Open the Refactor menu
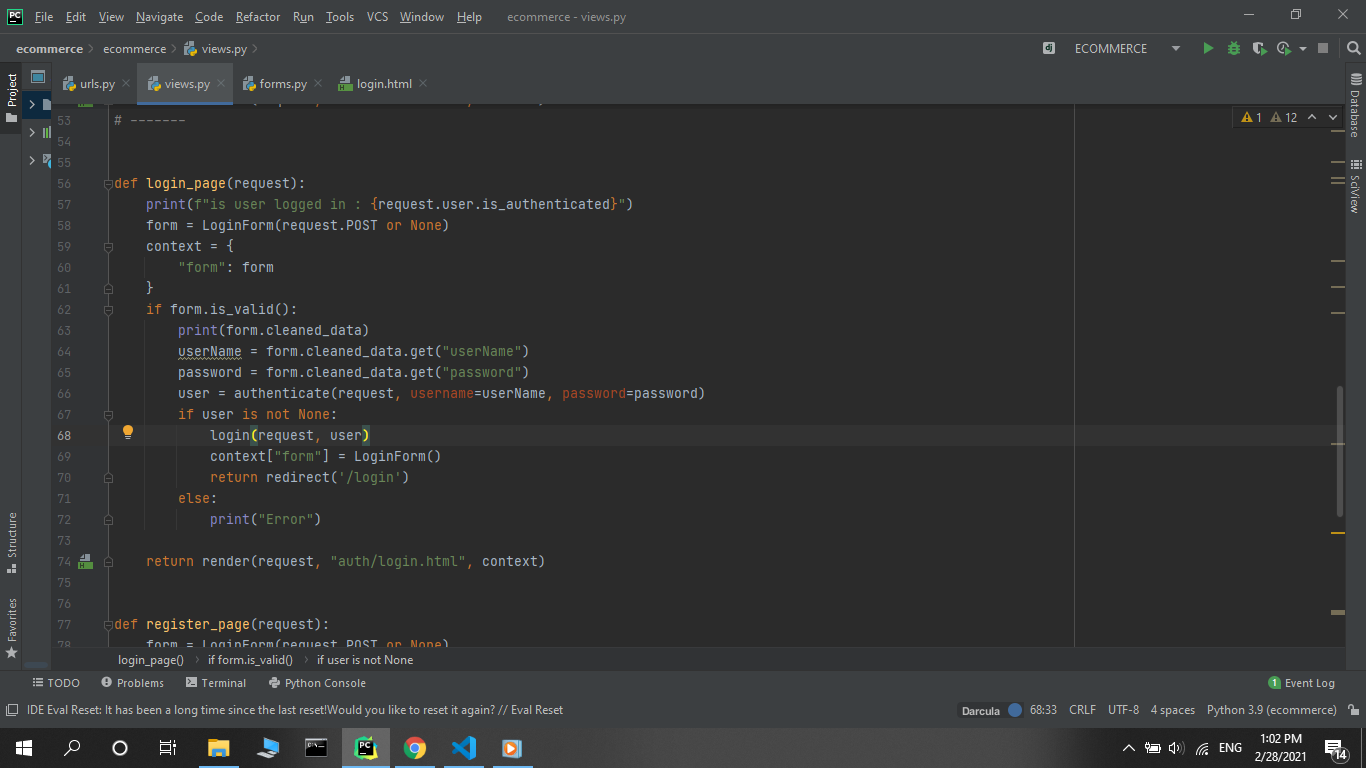Screen dimensions: 1366x768 (258, 17)
